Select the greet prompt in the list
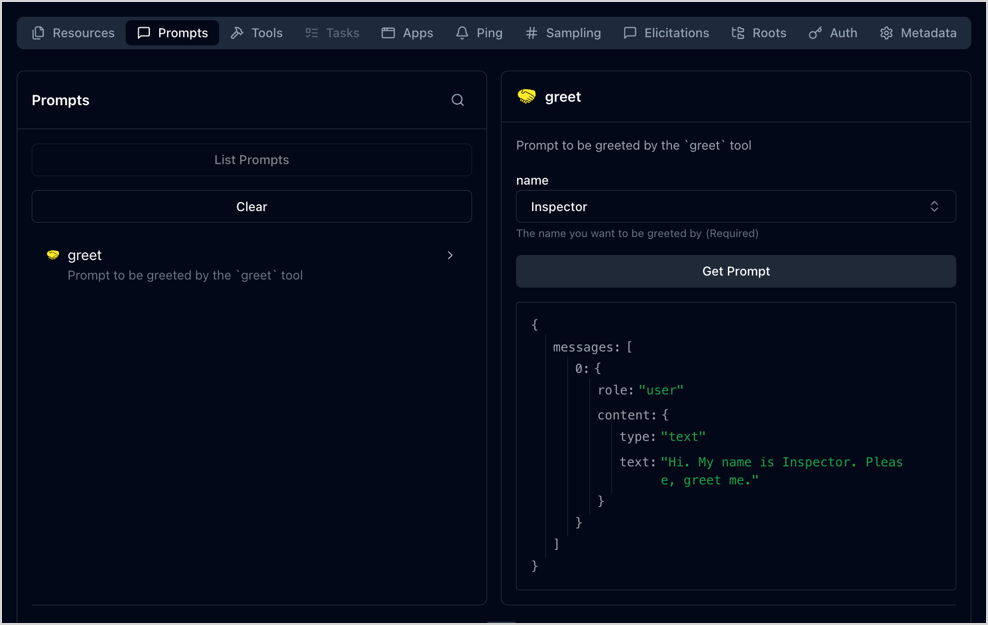Image resolution: width=988 pixels, height=625 pixels. 251,265
